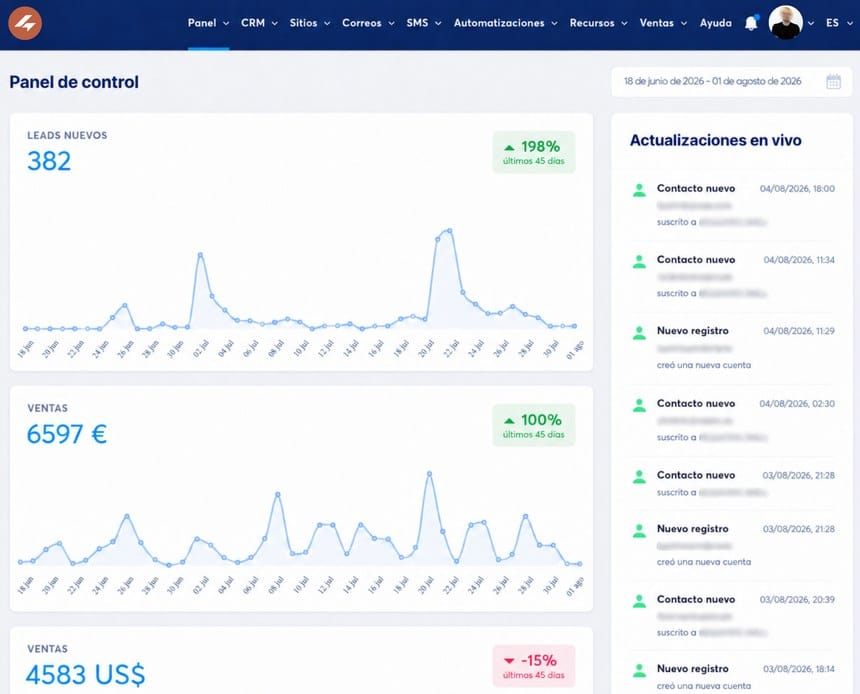Click person icon beside 04/08/2026 18:00 contact
This screenshot has height=694, width=860.
[639, 190]
